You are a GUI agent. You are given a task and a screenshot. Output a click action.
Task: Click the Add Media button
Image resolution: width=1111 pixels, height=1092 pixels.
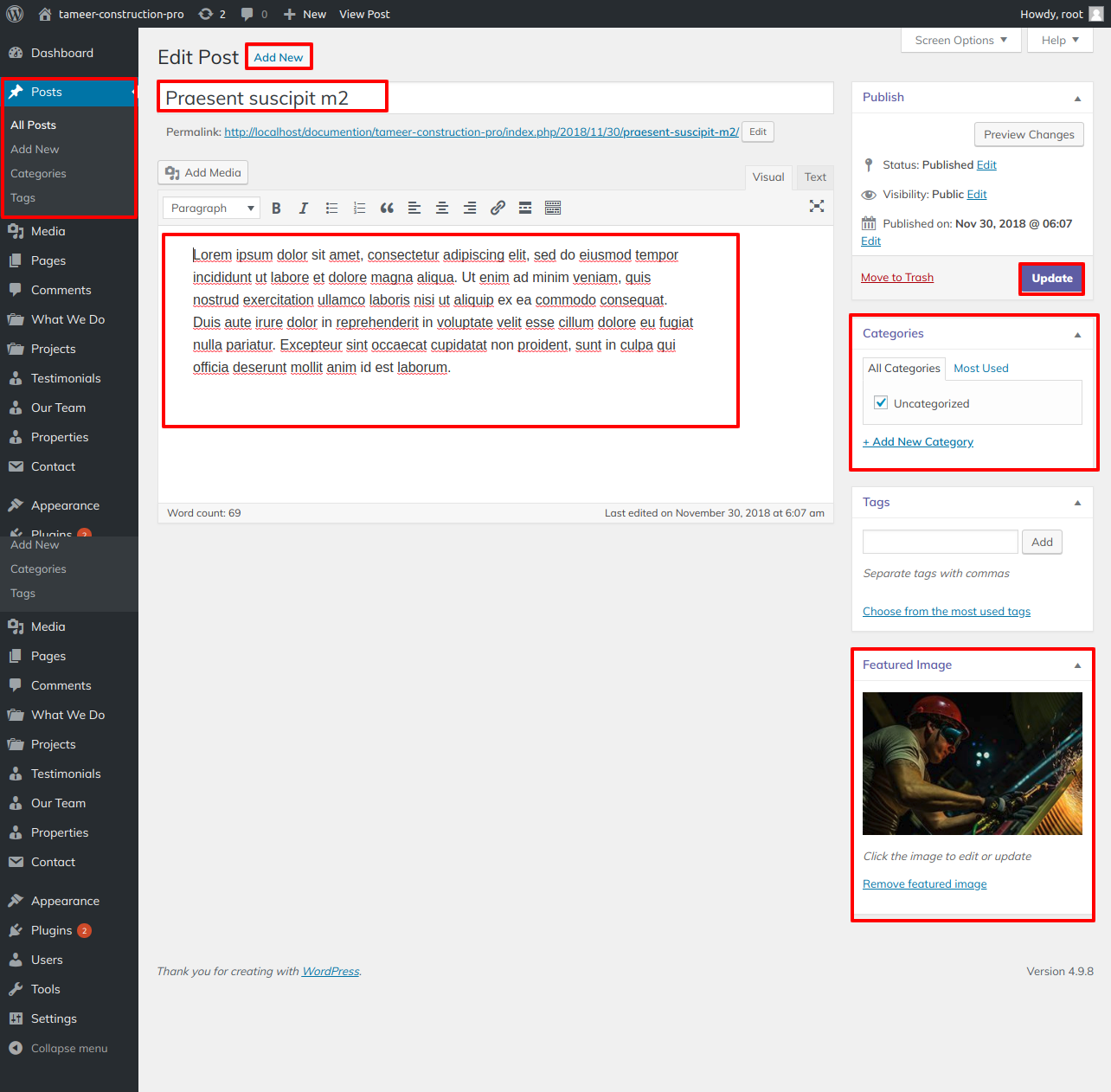pyautogui.click(x=203, y=172)
